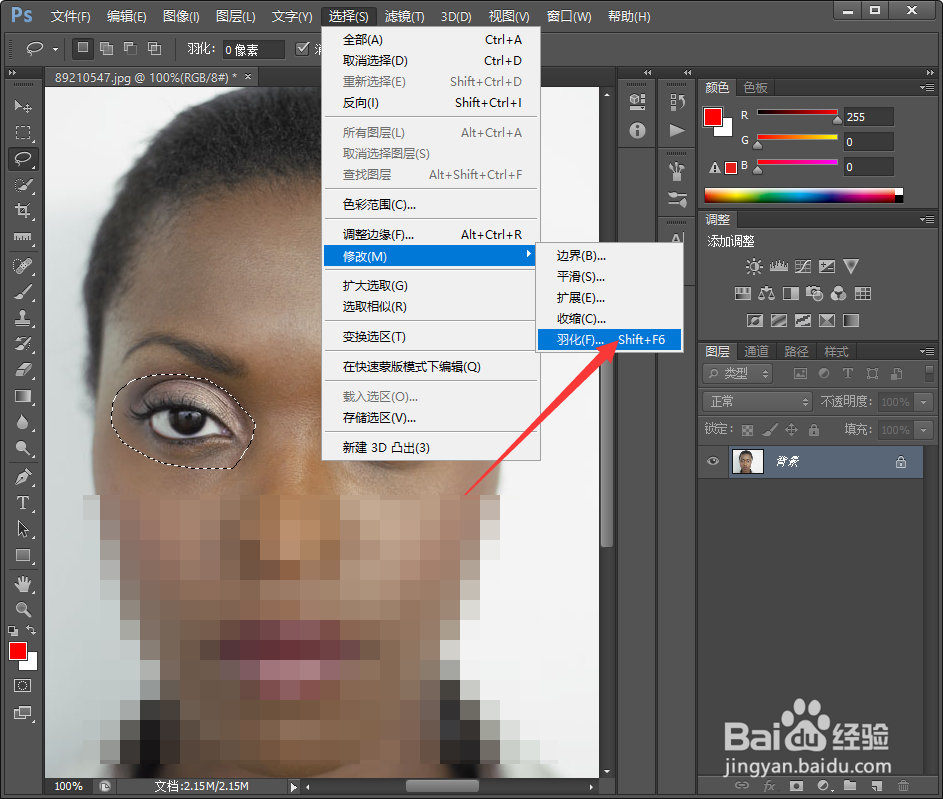The image size is (943, 799).
Task: Create a new layer icon
Action: click(877, 785)
